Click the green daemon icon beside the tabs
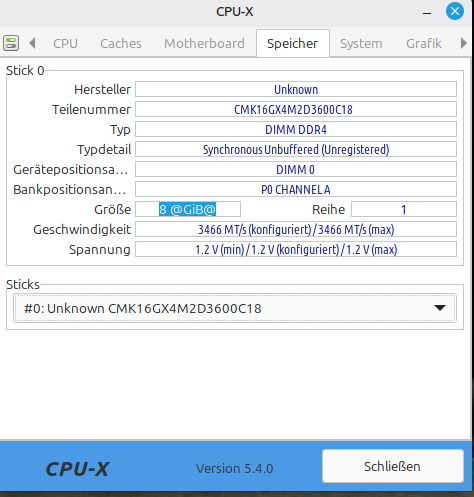The height and width of the screenshot is (497, 474). pos(11,43)
